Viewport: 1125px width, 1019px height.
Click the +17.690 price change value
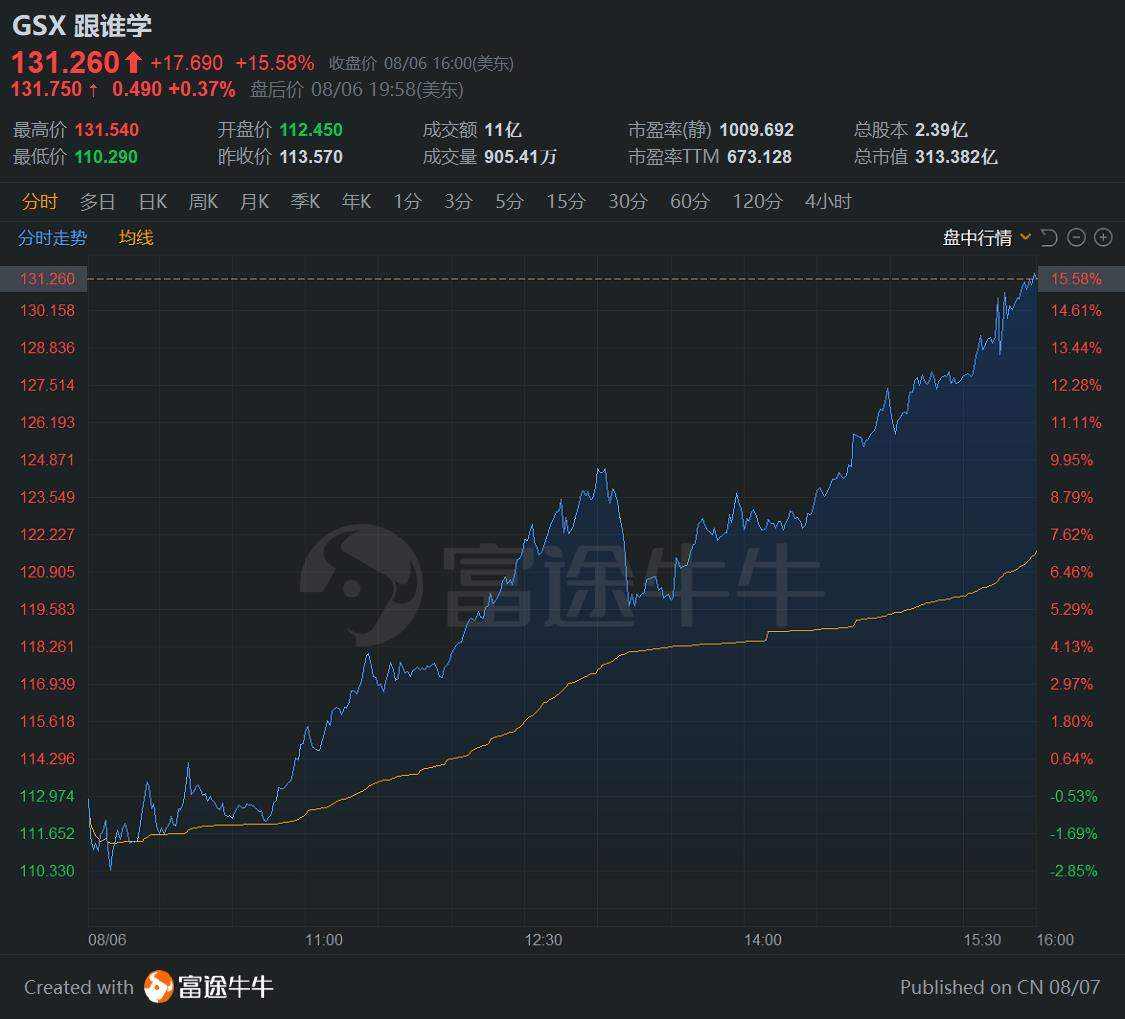coord(187,63)
